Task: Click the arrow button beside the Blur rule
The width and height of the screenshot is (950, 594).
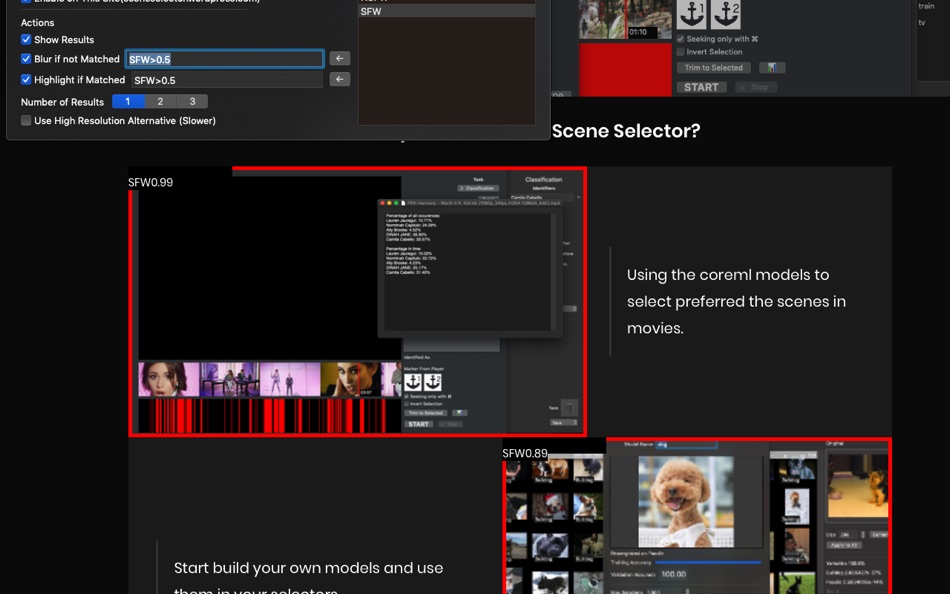Action: point(340,58)
